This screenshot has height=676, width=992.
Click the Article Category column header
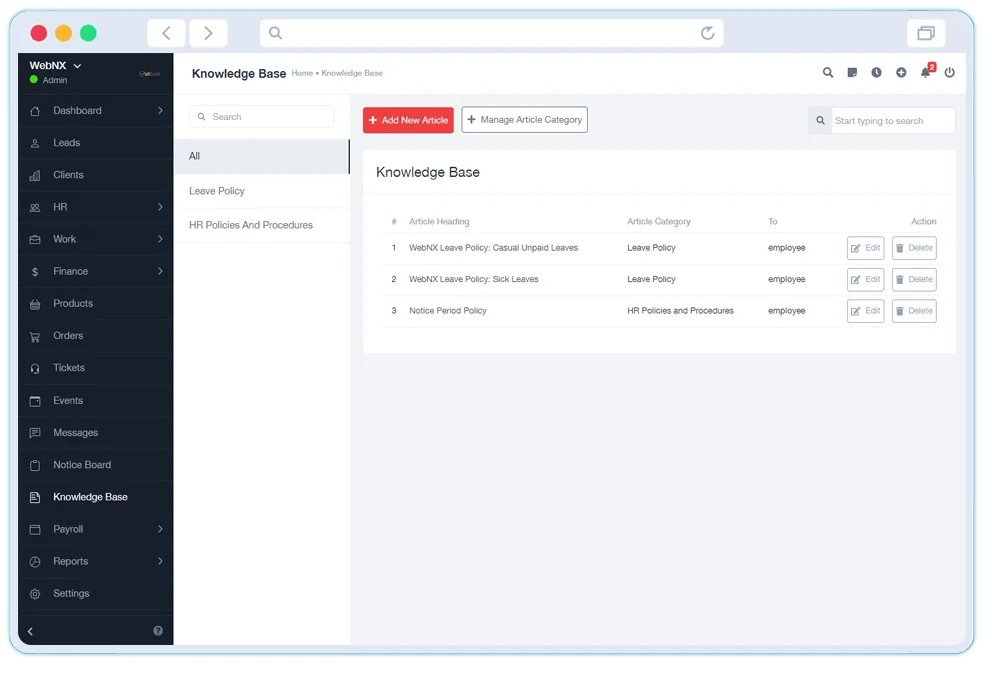point(659,222)
